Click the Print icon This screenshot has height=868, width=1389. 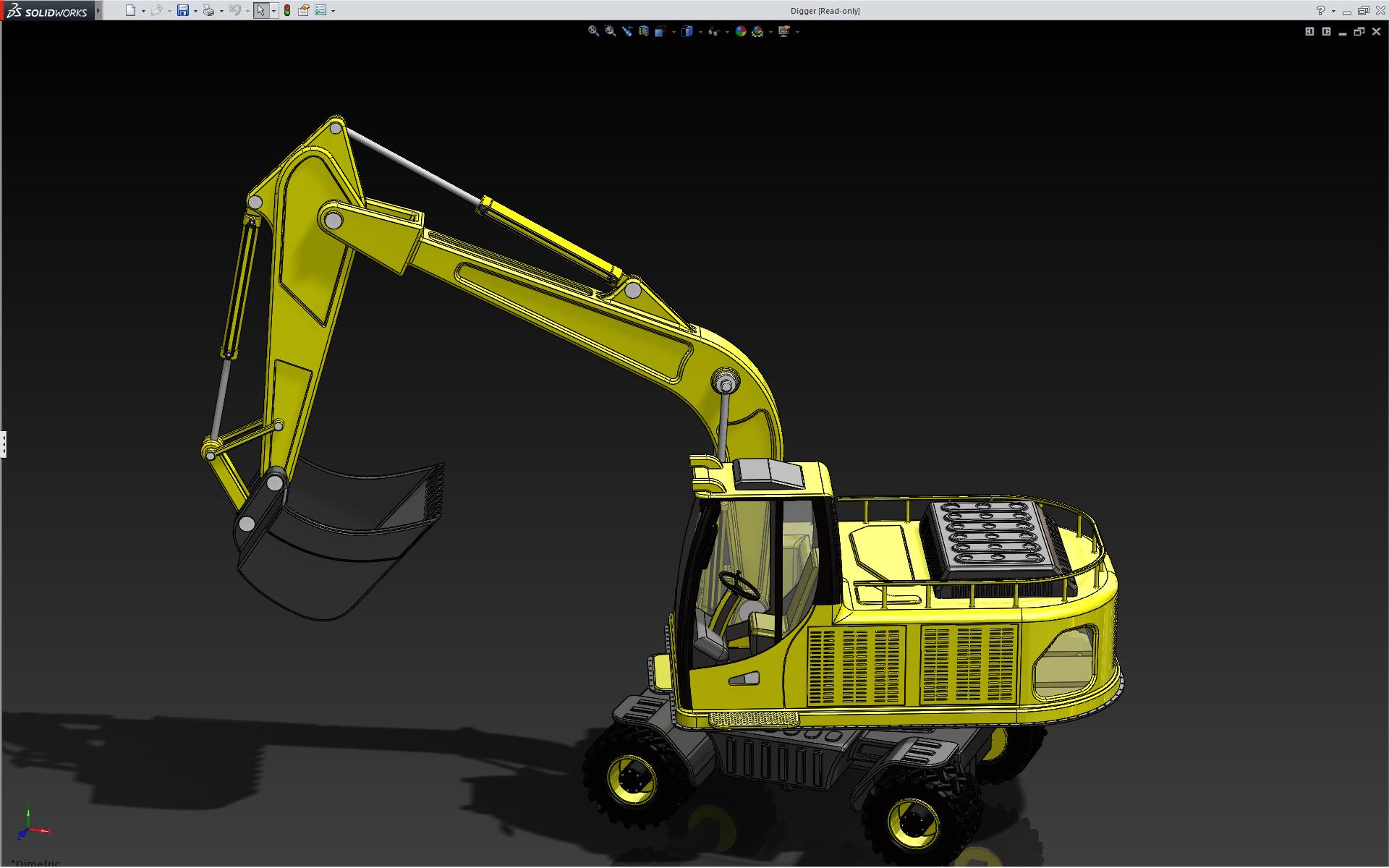point(208,10)
